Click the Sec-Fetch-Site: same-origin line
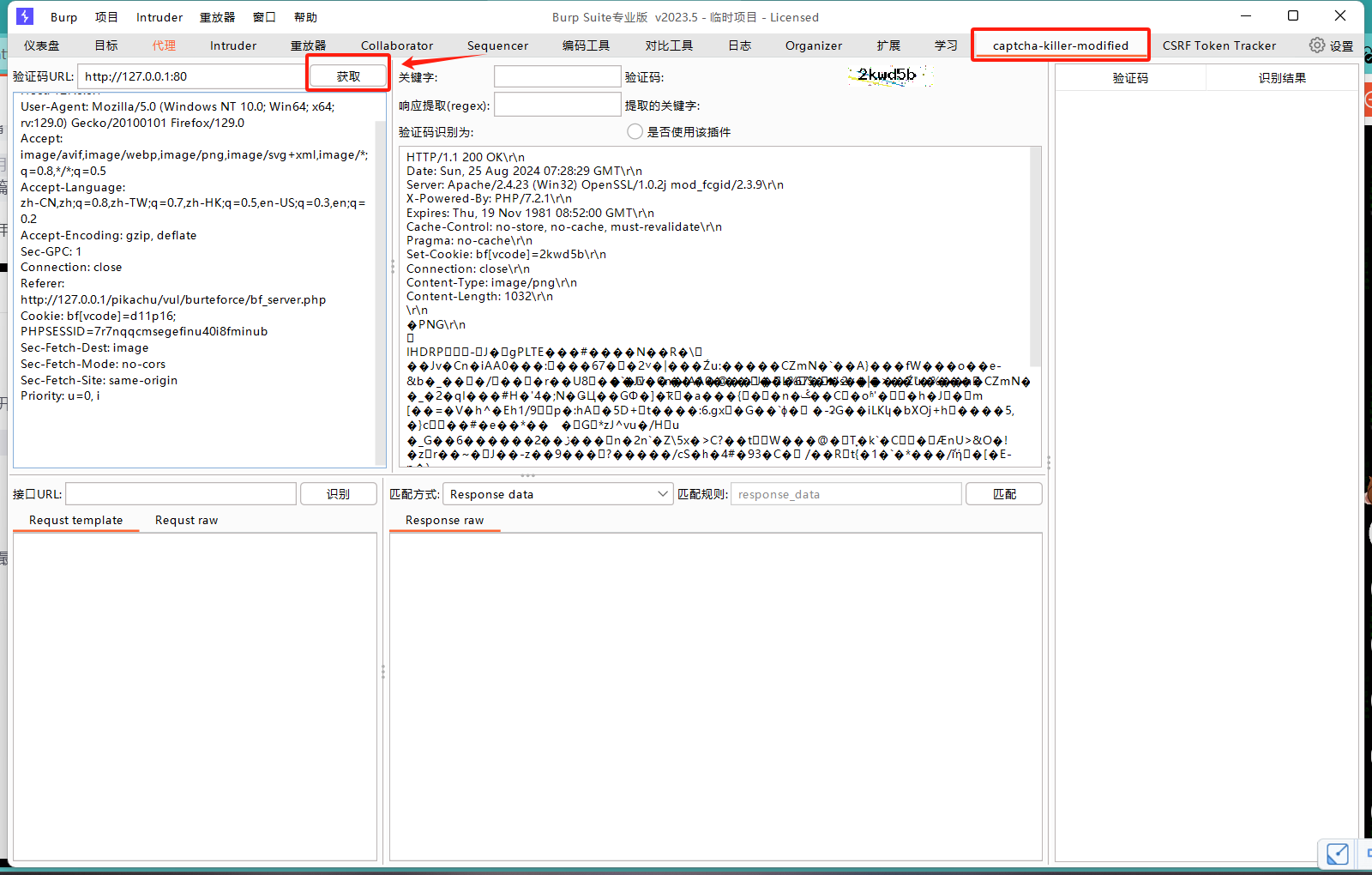Image resolution: width=1372 pixels, height=875 pixels. point(99,380)
